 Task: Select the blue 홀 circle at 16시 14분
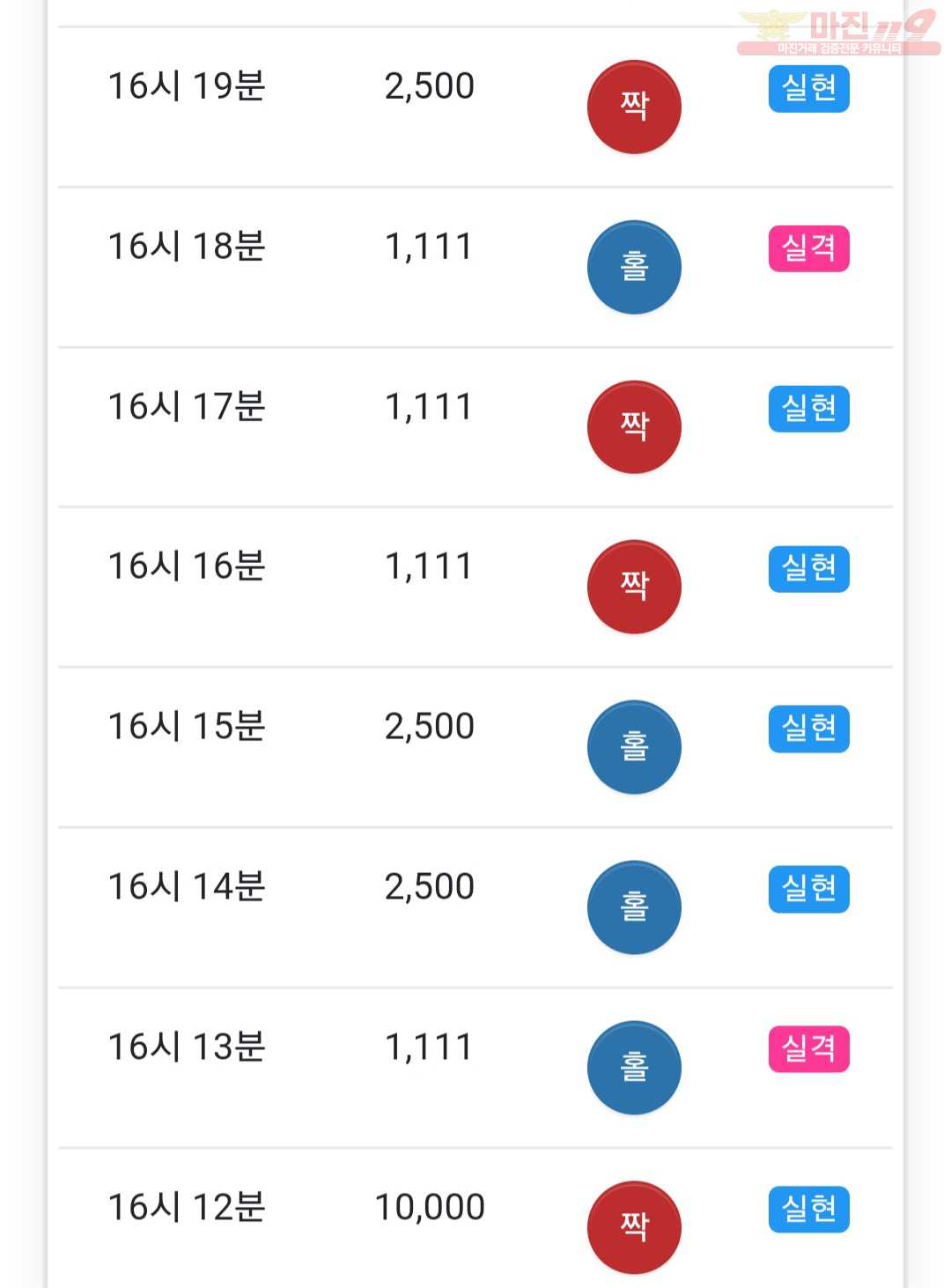(x=634, y=907)
